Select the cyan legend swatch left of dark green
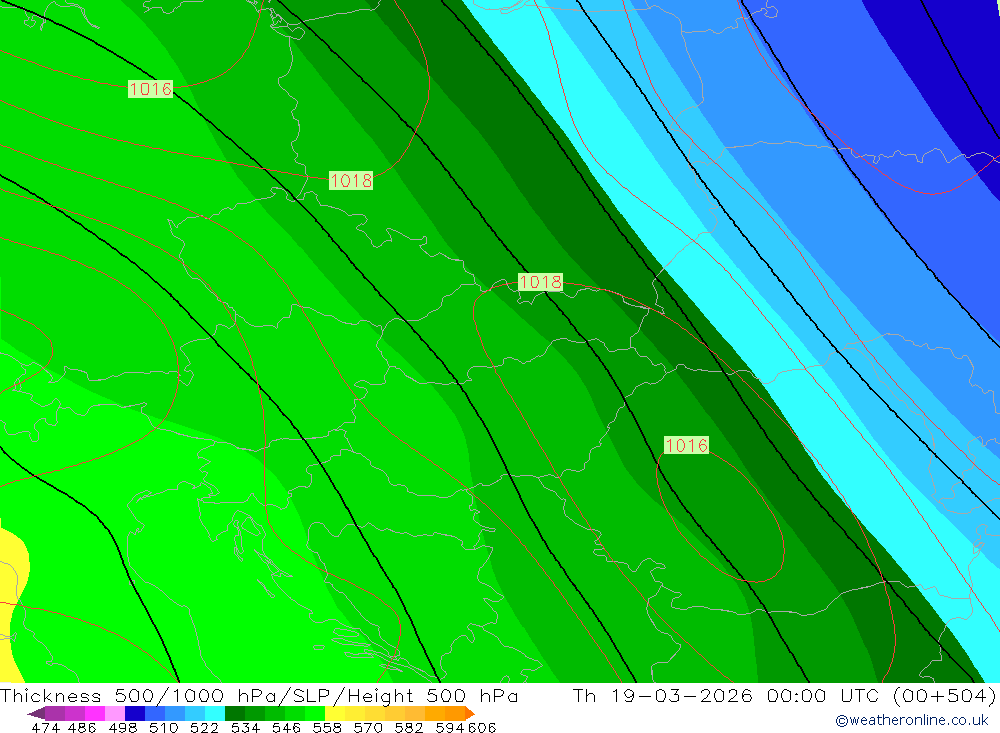 click(x=215, y=713)
